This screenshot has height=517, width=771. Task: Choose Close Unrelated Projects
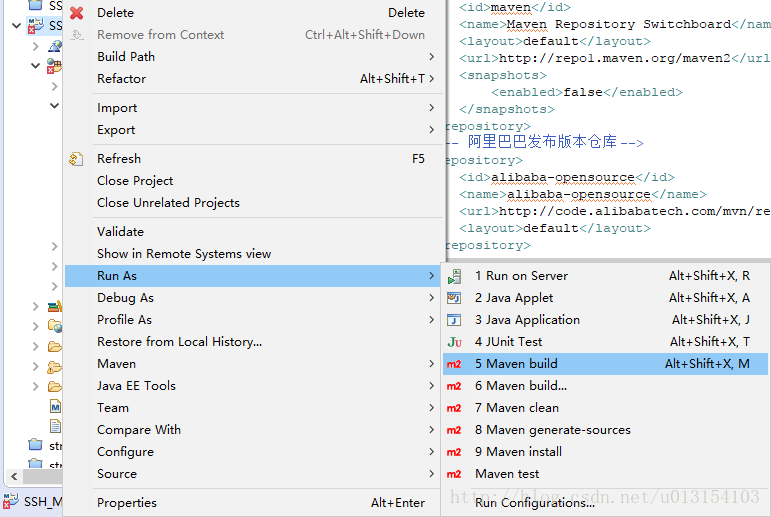[254, 203]
